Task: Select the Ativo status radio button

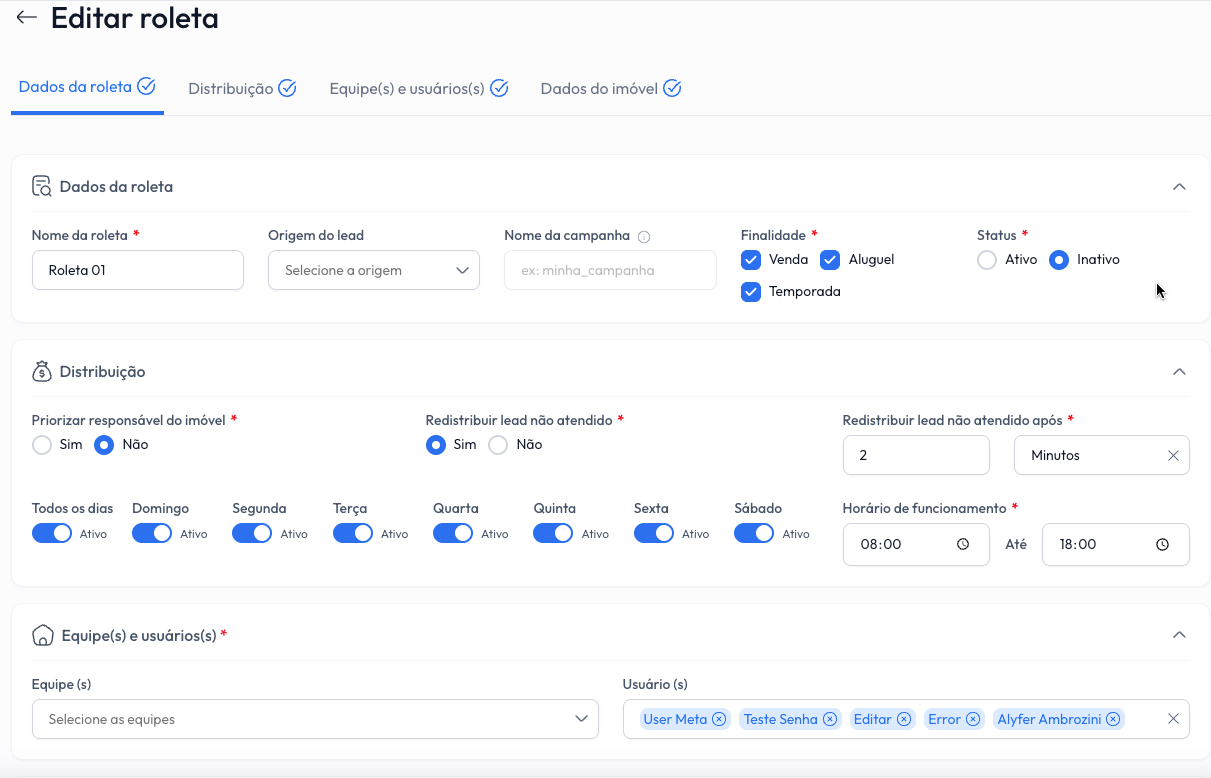Action: [x=987, y=260]
